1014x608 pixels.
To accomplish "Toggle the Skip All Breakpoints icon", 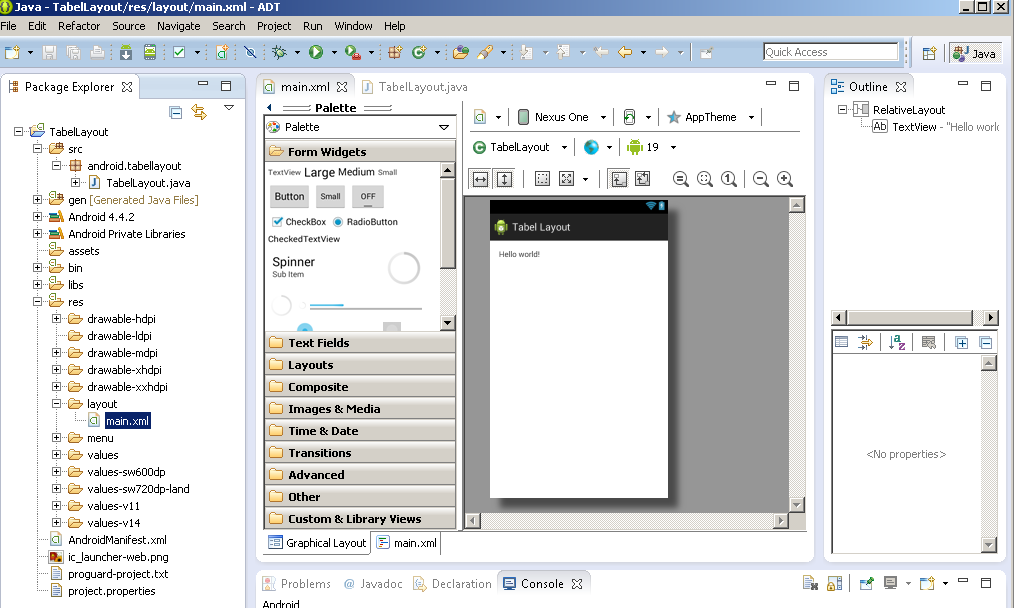I will pos(250,52).
